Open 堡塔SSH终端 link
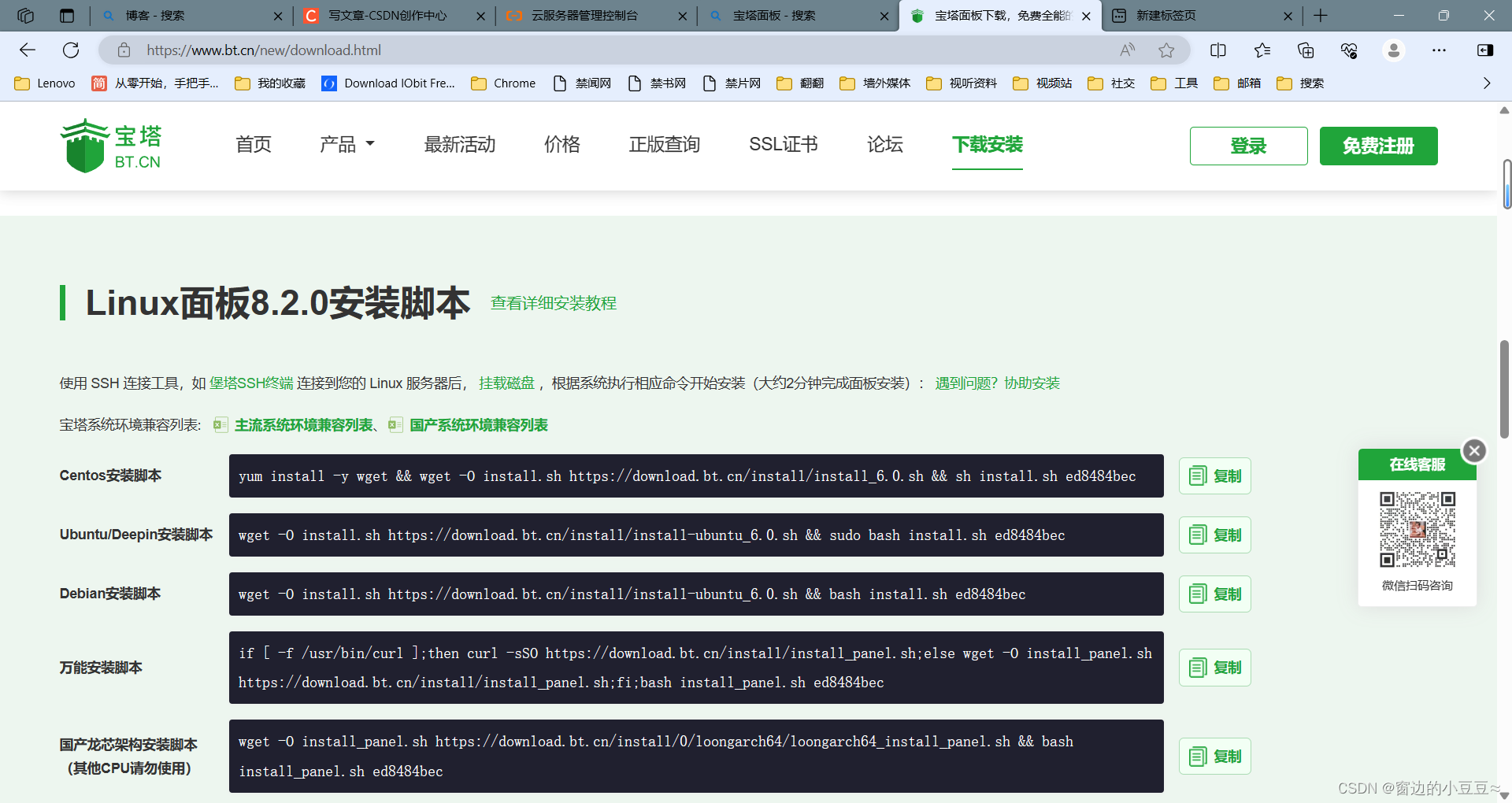 pos(251,383)
